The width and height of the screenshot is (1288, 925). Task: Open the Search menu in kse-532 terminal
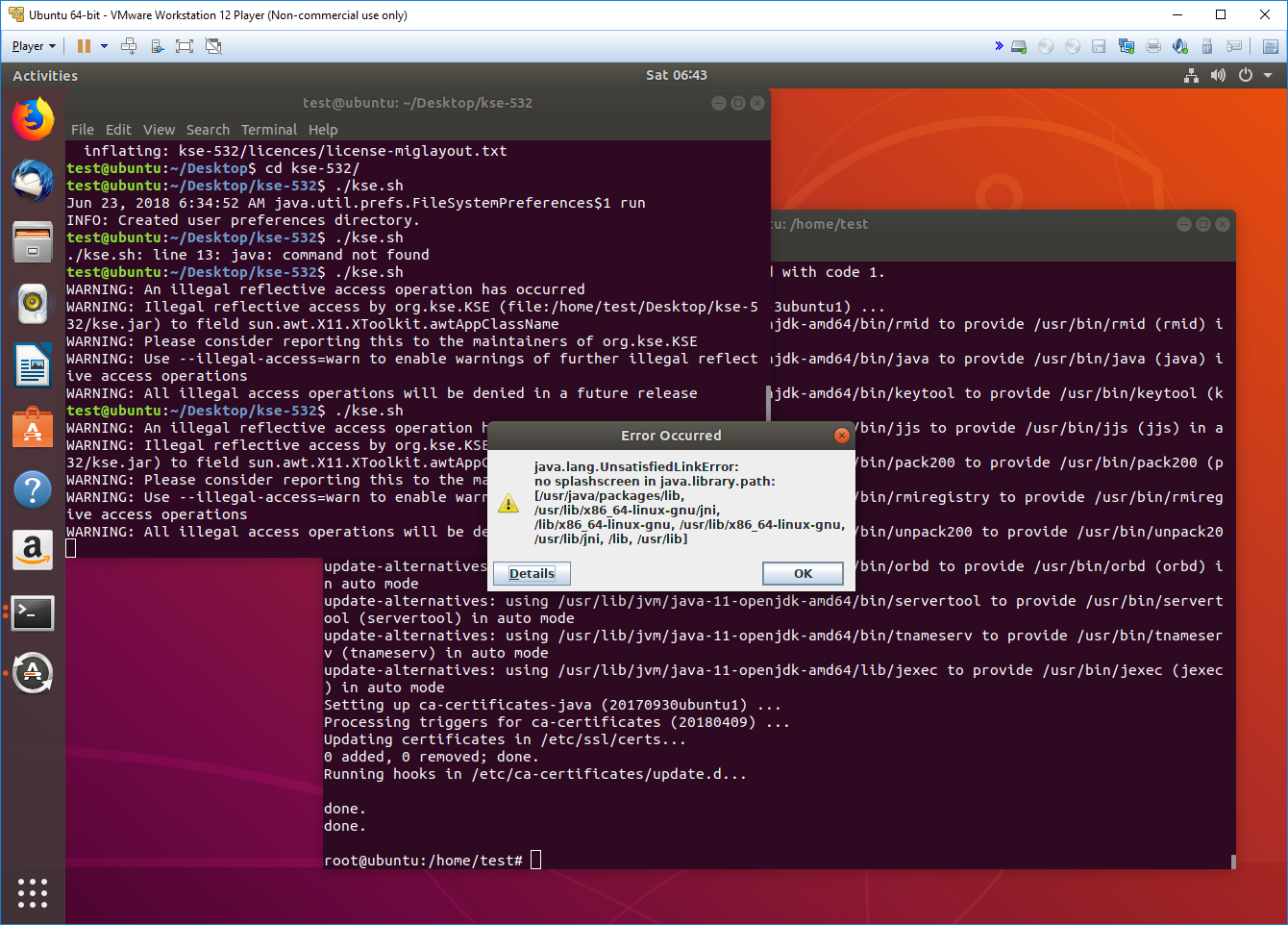pyautogui.click(x=208, y=130)
